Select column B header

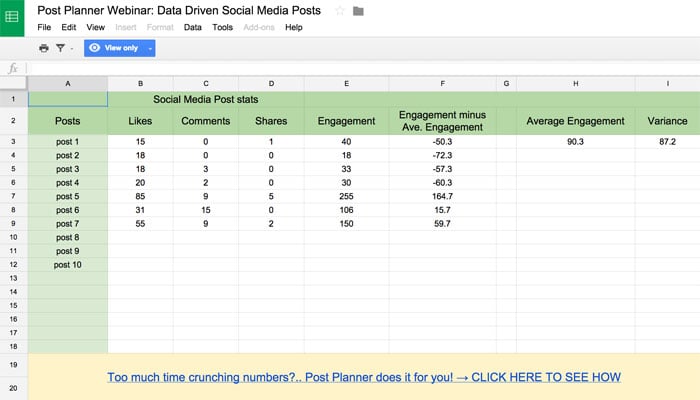pos(140,83)
